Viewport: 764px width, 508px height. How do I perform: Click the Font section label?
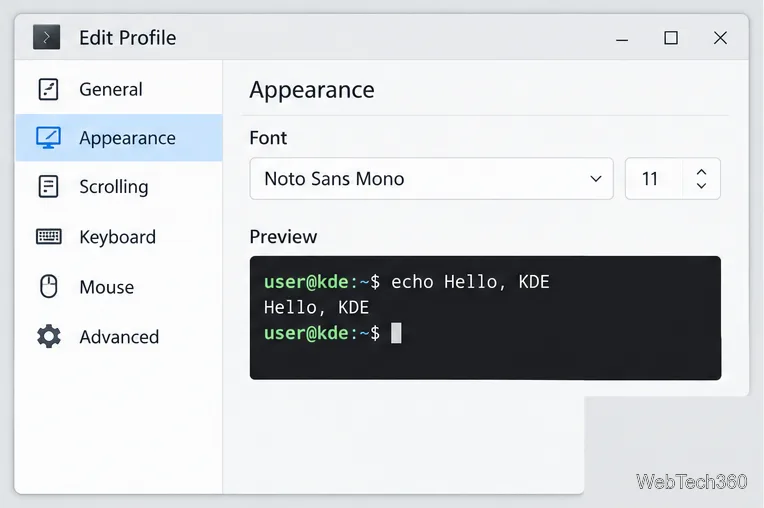tap(268, 138)
